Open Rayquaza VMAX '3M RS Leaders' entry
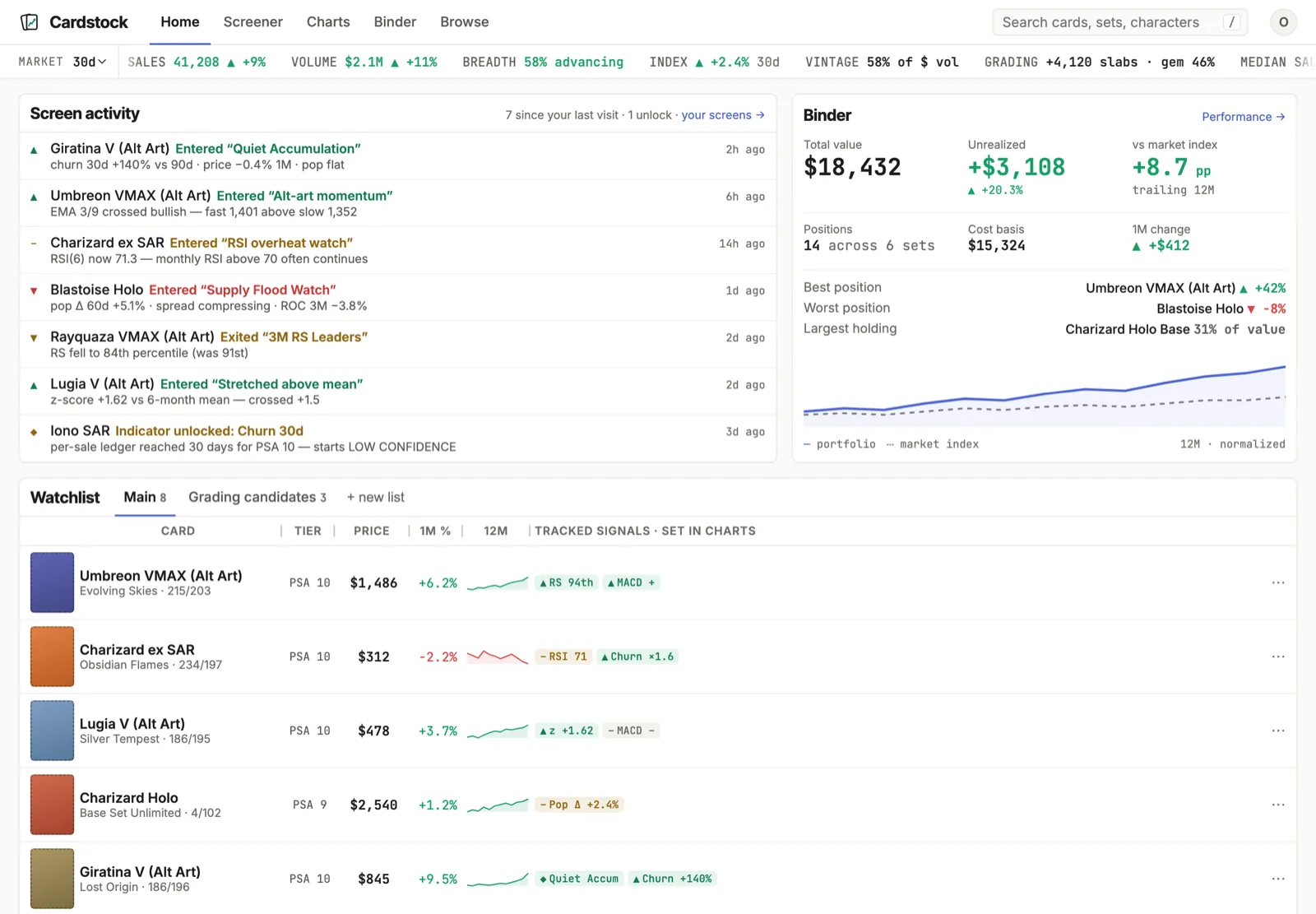 [x=398, y=344]
